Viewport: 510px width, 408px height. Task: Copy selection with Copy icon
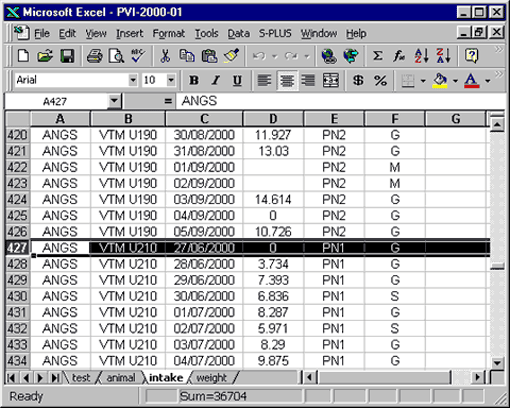[x=187, y=56]
